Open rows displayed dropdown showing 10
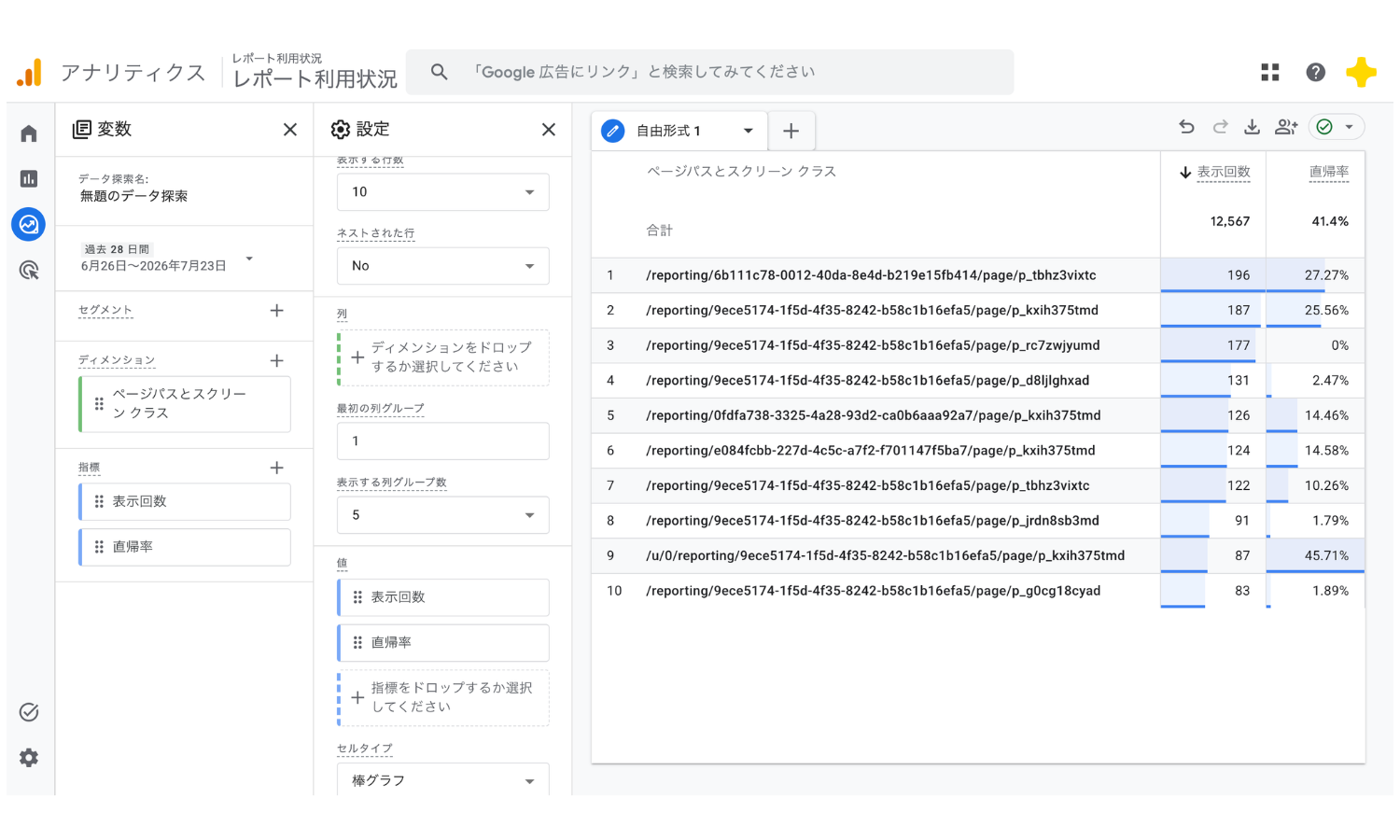1400x840 pixels. tap(442, 192)
